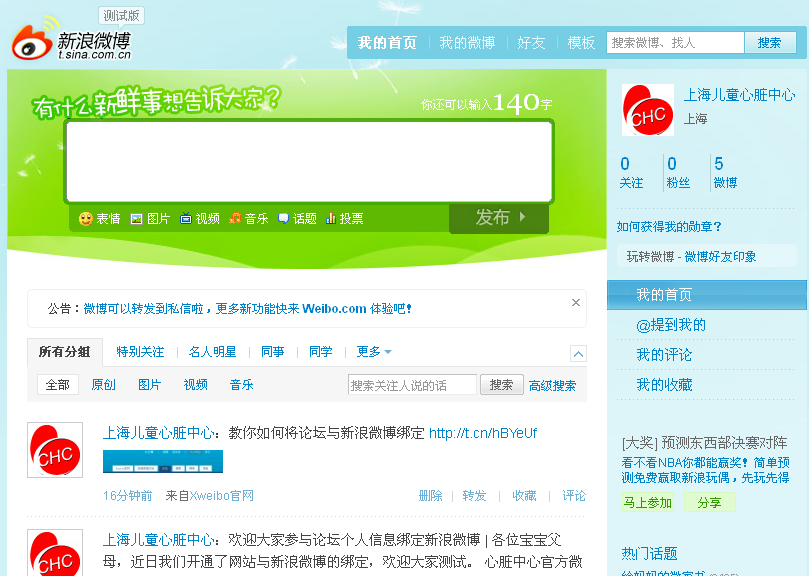Open CHC avatar of the 论坛与新浪微博绑定 post
809x576 pixels.
coord(55,450)
